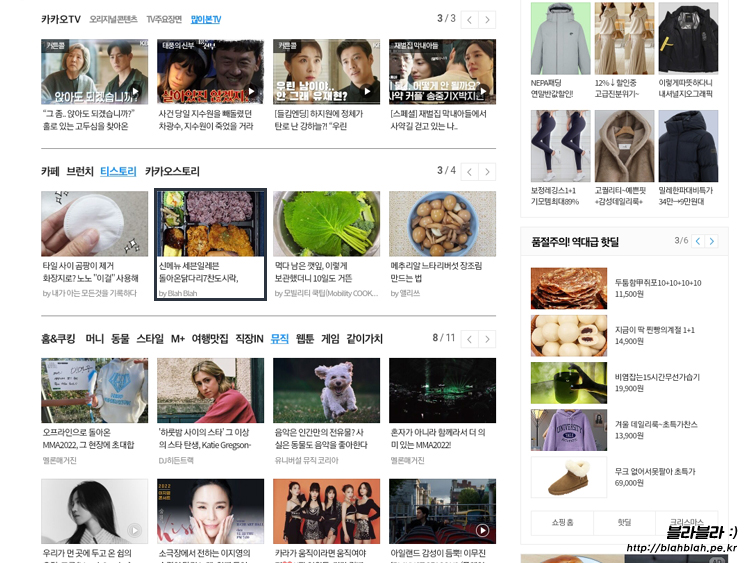The width and height of the screenshot is (750, 563).
Task: Open 동물 category tab
Action: tap(120, 339)
